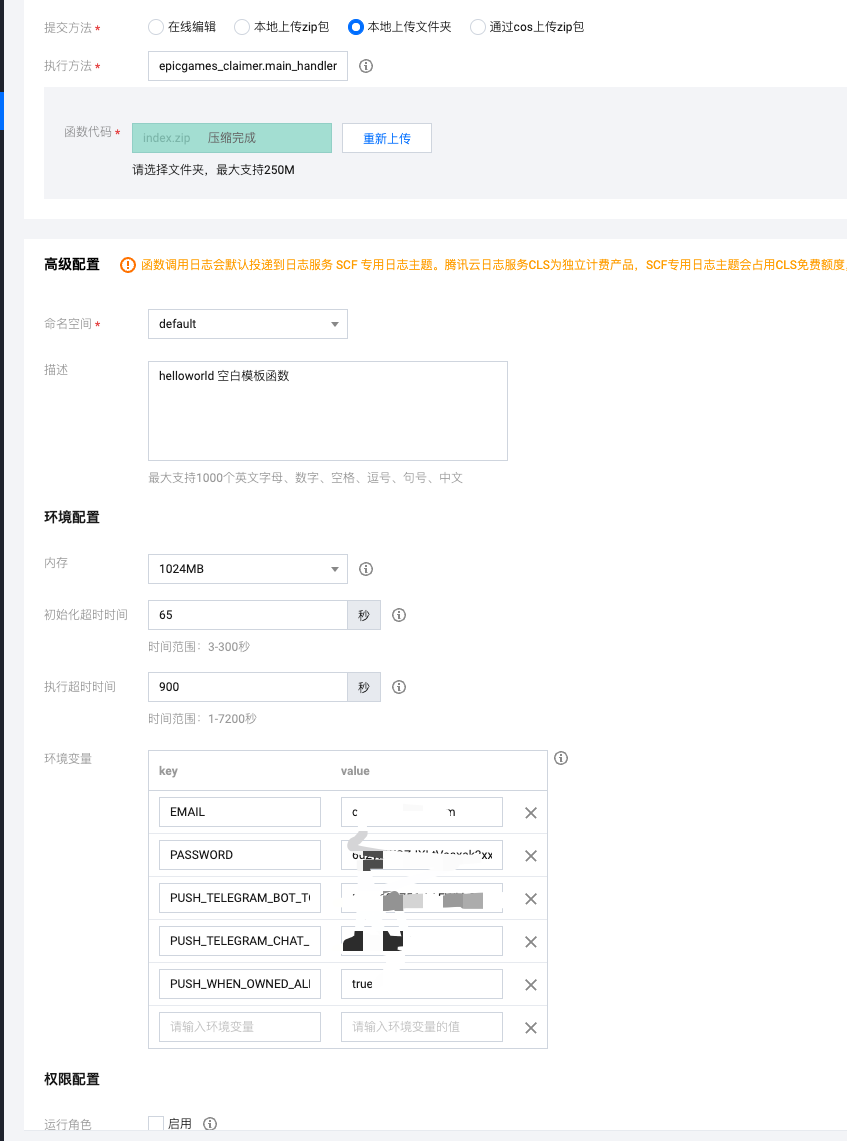Click info icon beside 执行方法 field
This screenshot has height=1141, width=847.
366,66
